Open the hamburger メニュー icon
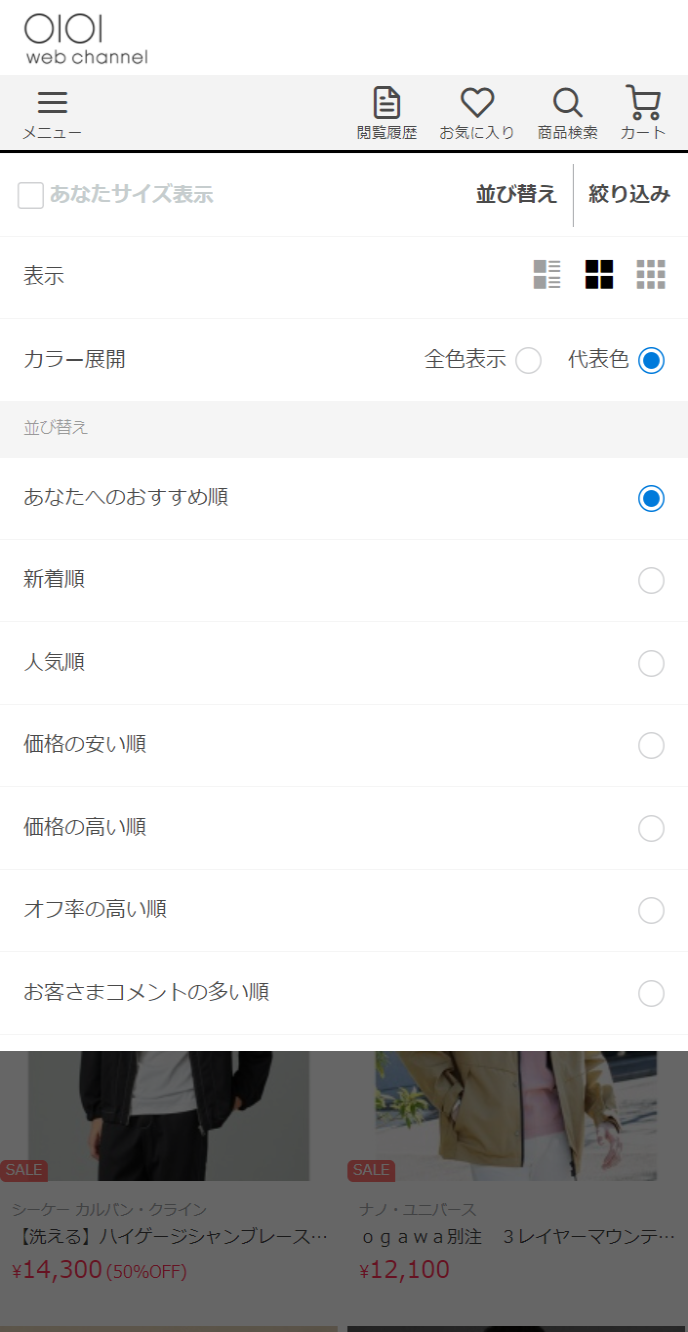 click(x=52, y=114)
